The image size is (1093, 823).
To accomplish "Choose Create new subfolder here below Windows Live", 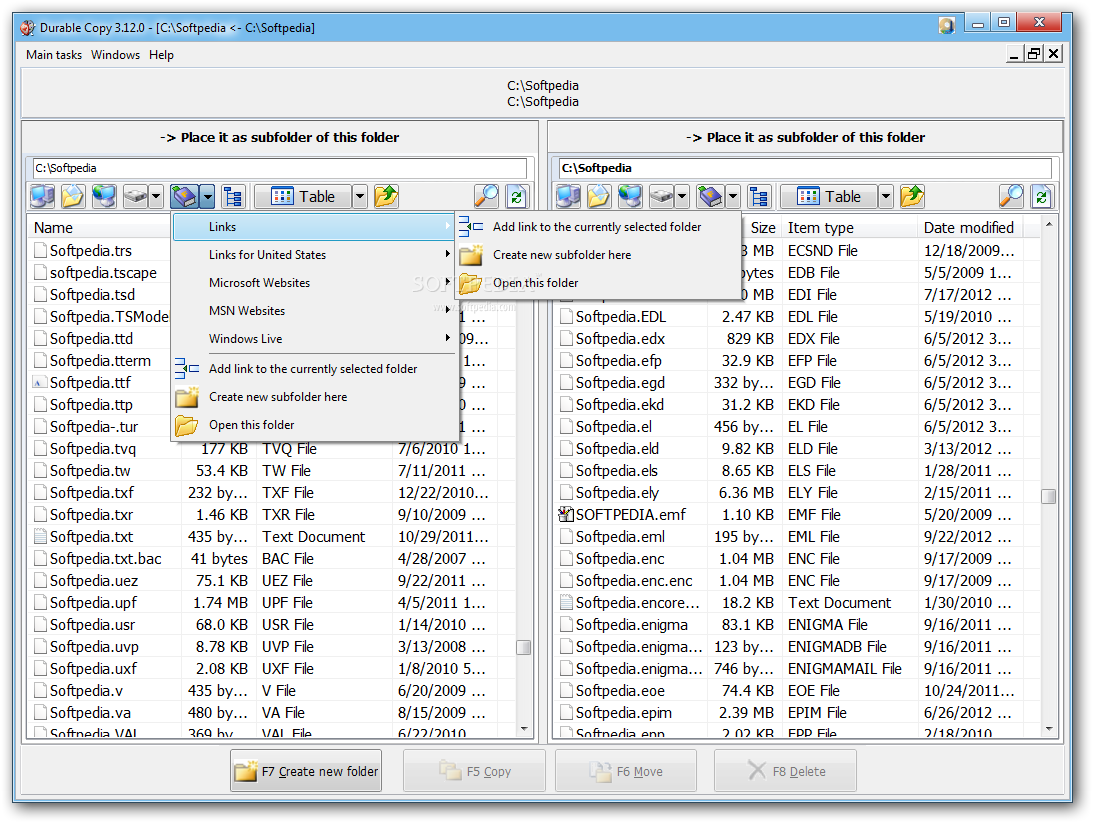I will click(314, 397).
